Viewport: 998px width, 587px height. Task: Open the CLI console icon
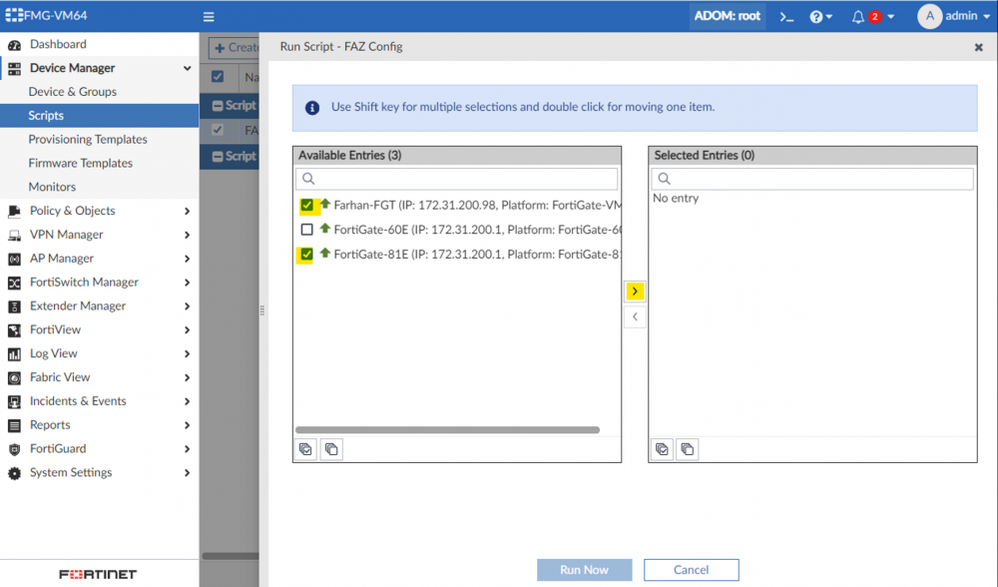pos(787,17)
